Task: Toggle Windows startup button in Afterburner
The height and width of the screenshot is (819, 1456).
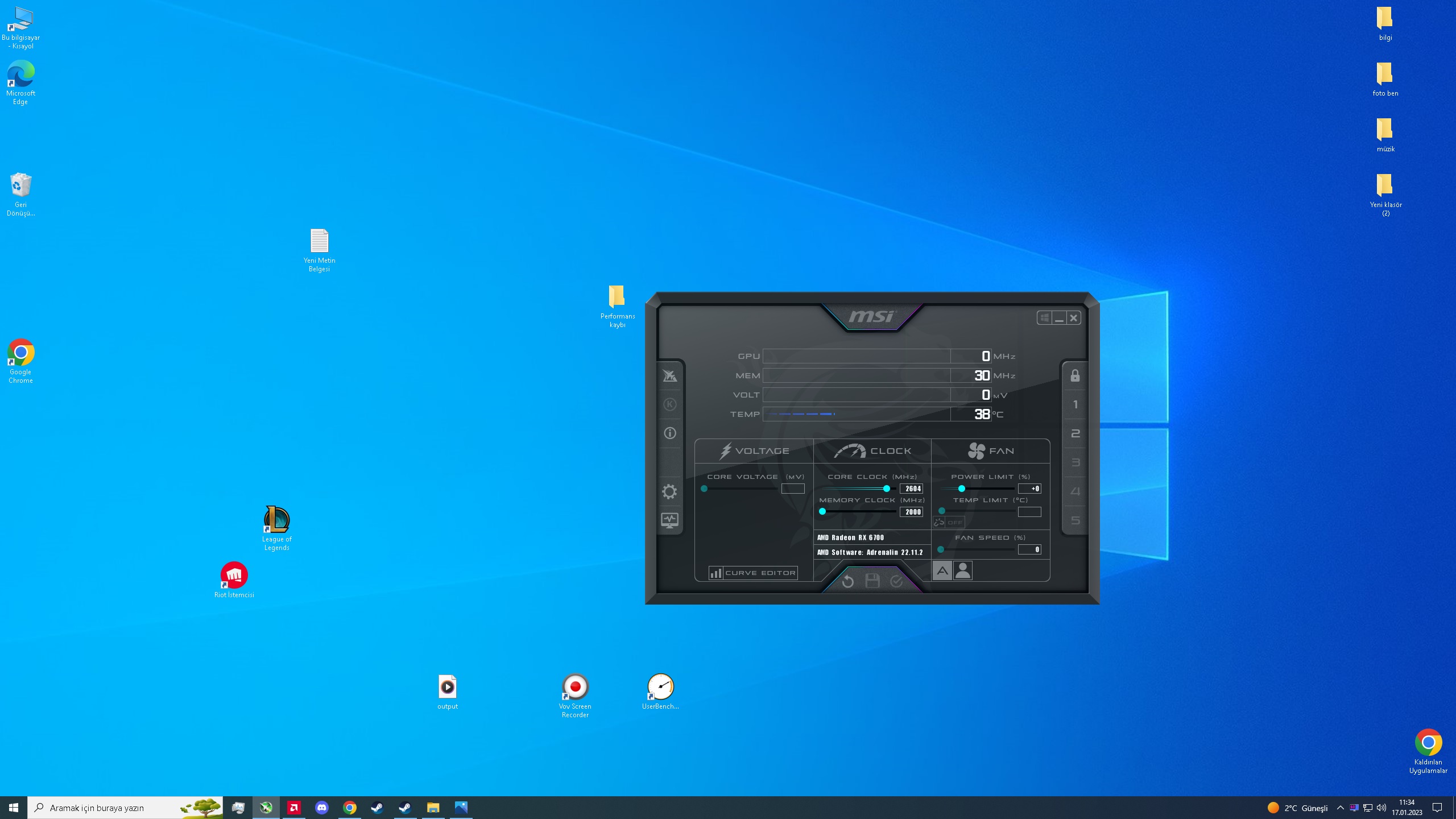Action: click(x=1044, y=318)
